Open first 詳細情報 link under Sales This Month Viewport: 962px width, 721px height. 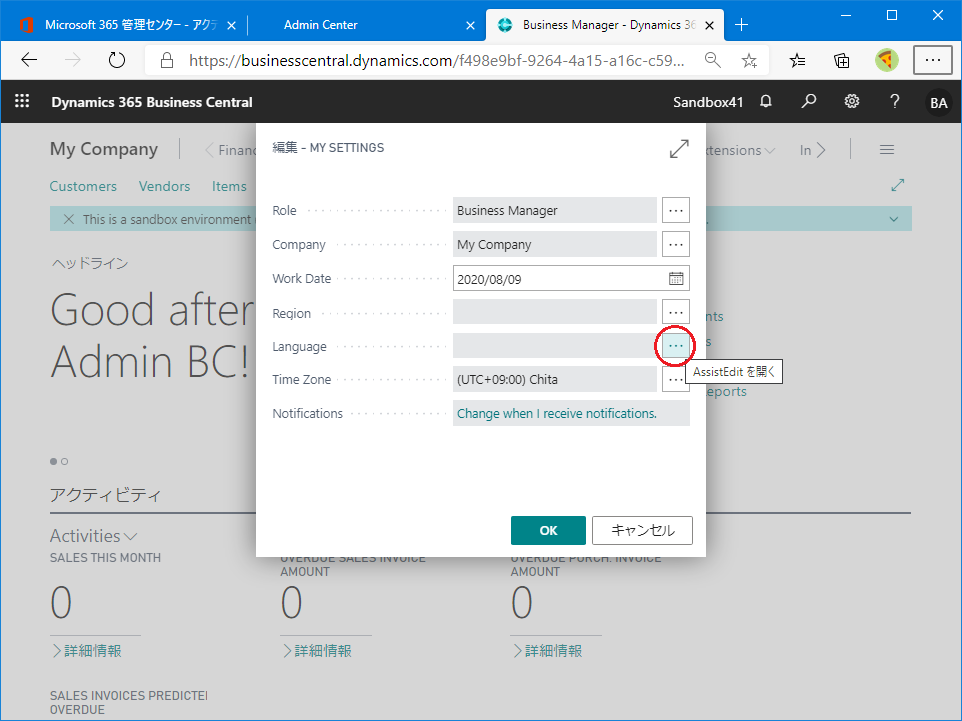(87, 651)
